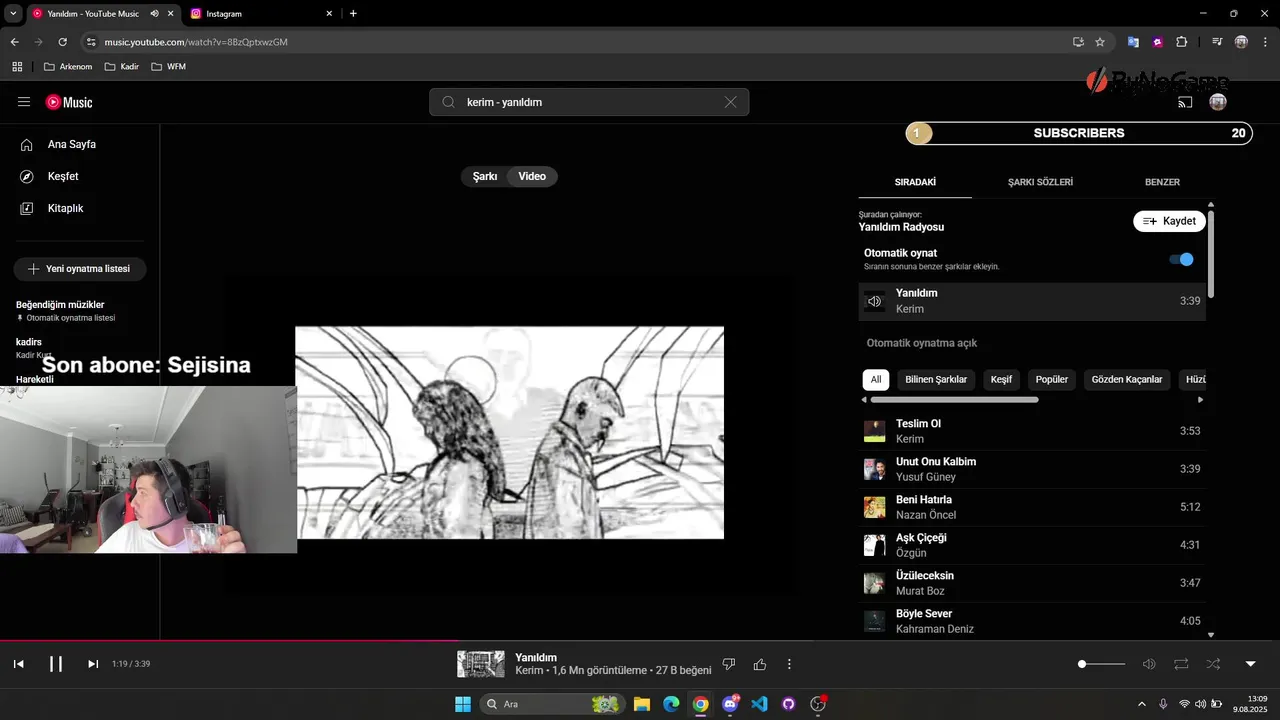Select the All filter chip
Screen dimensions: 1280x720
[x=876, y=379]
